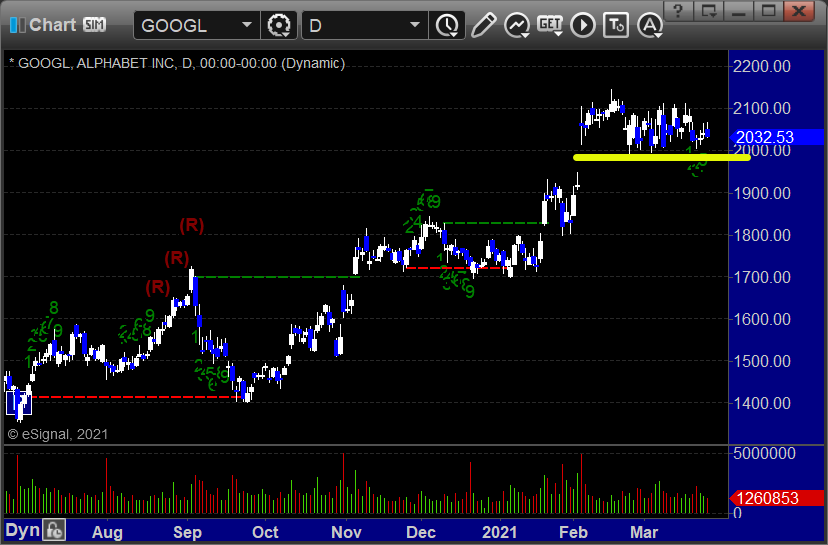This screenshot has width=828, height=545.
Task: Click the Chart window icon
Action: (x=17, y=25)
